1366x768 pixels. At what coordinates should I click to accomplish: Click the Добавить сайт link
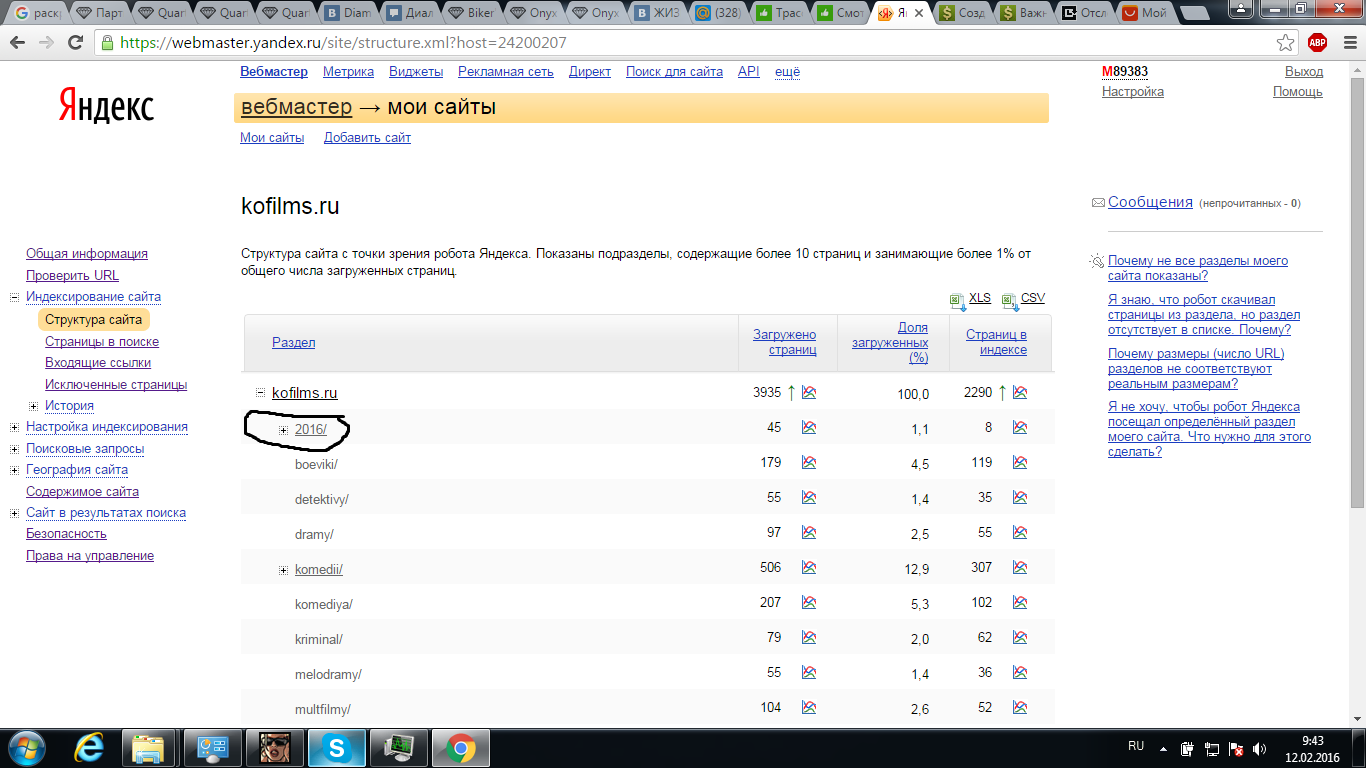367,138
